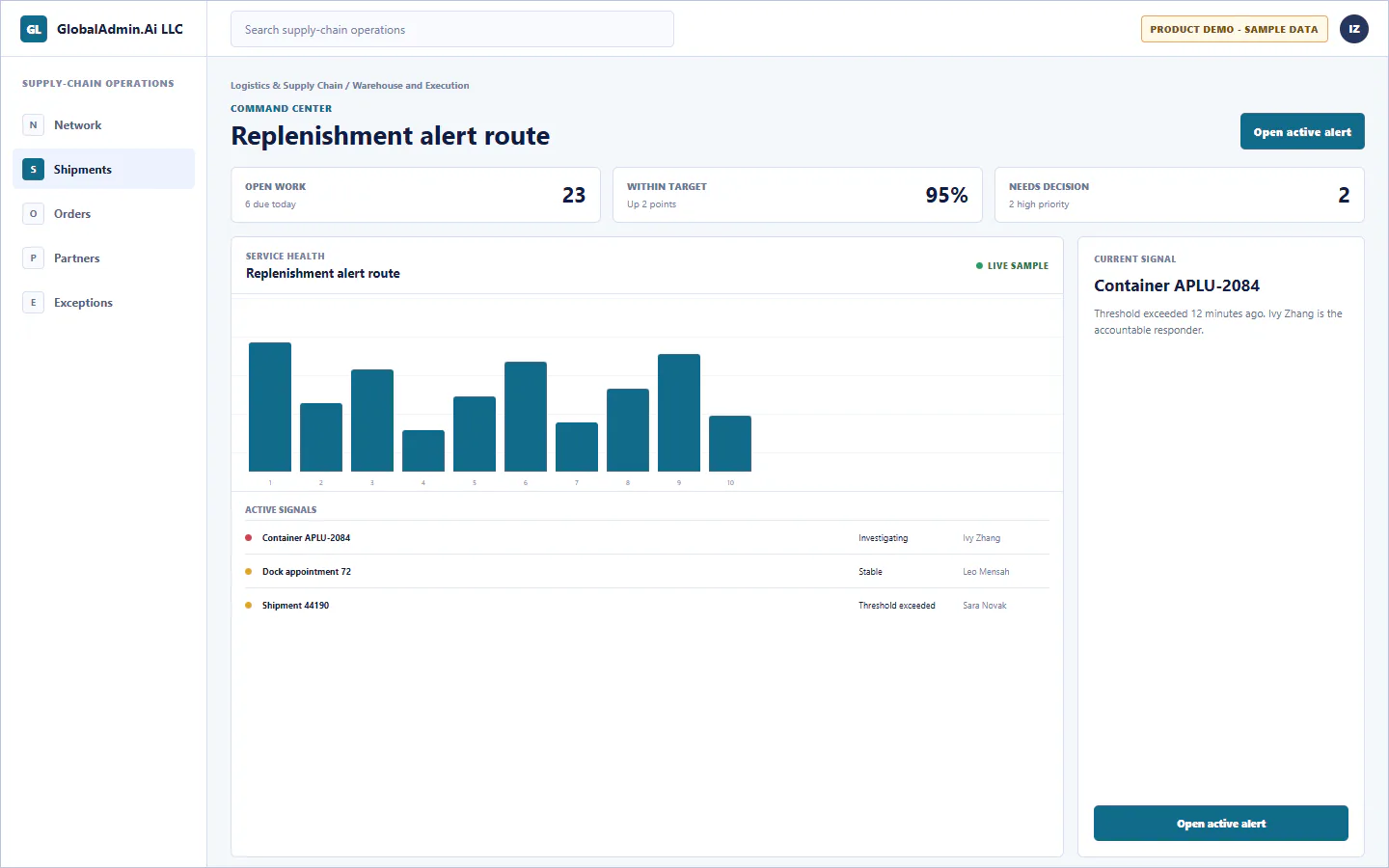Click the S icon beside Shipments
Screen dimensions: 1389x868
(33, 170)
